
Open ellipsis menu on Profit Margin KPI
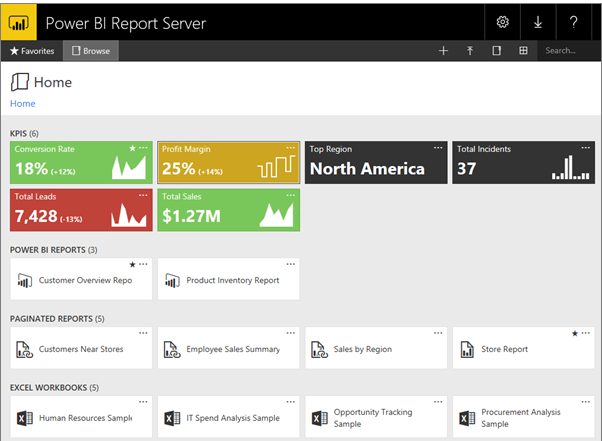click(291, 148)
